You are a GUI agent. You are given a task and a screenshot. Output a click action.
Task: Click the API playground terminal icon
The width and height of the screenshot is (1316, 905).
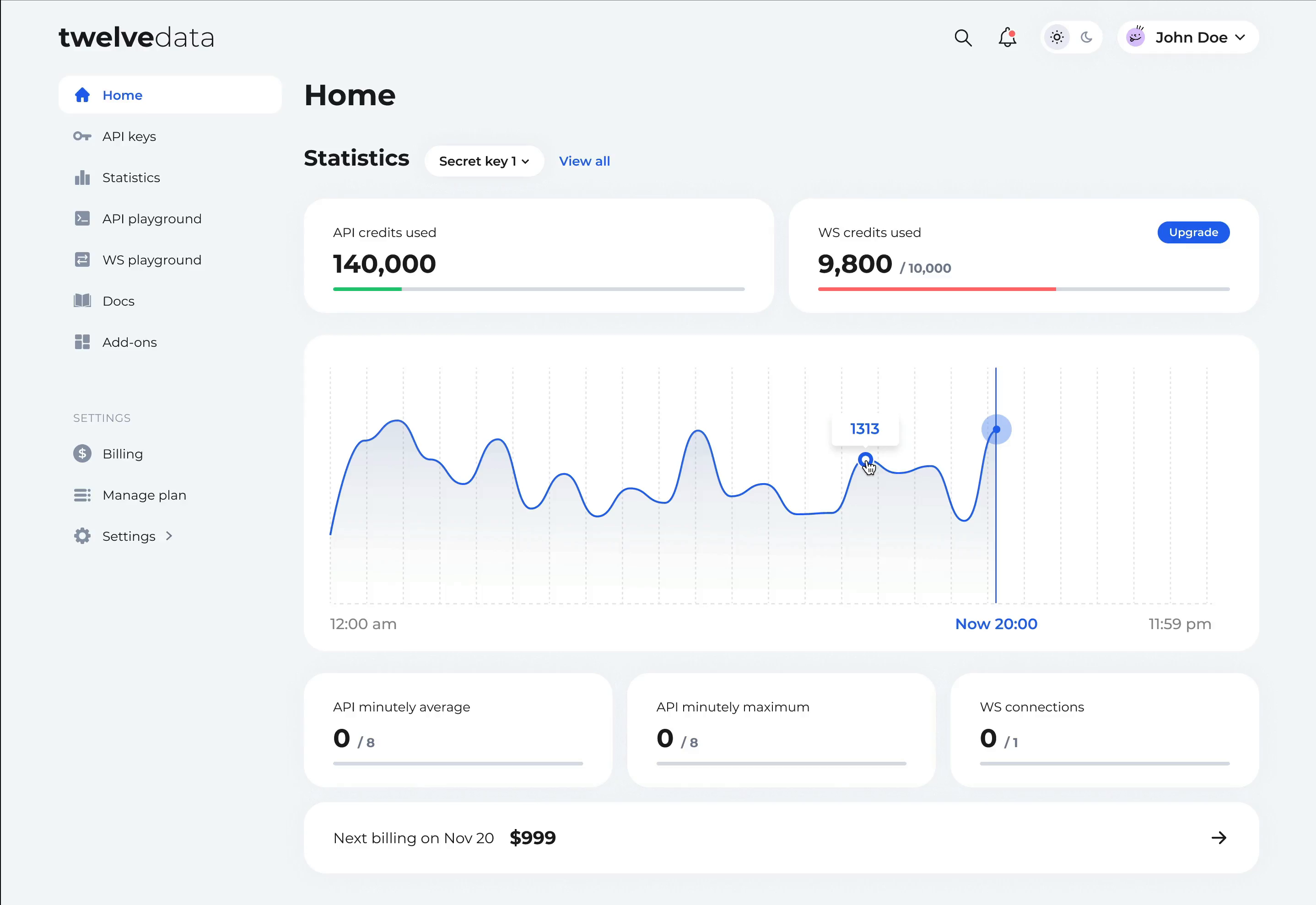pyautogui.click(x=82, y=219)
